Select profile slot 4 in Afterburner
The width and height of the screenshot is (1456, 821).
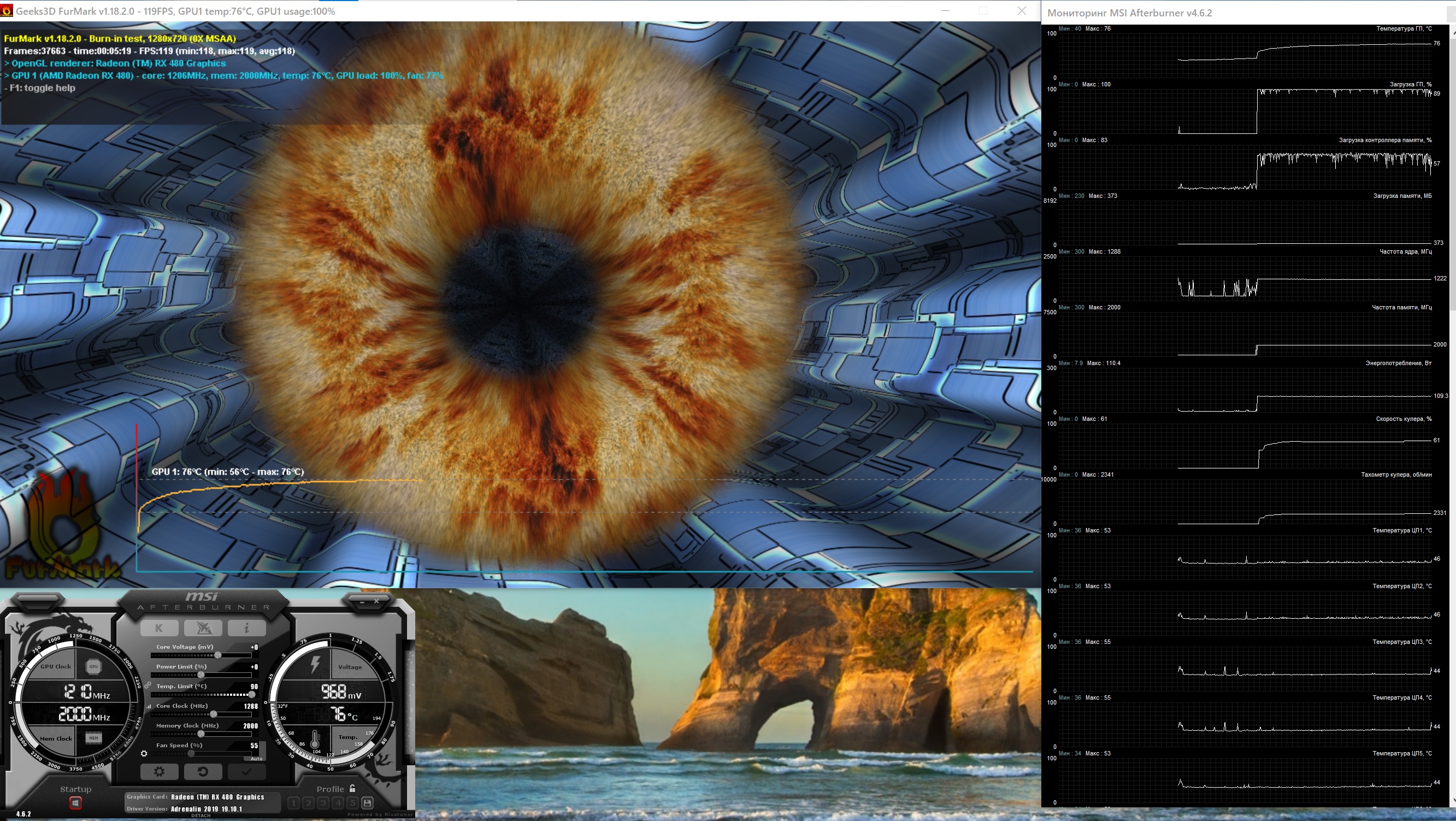coord(338,802)
